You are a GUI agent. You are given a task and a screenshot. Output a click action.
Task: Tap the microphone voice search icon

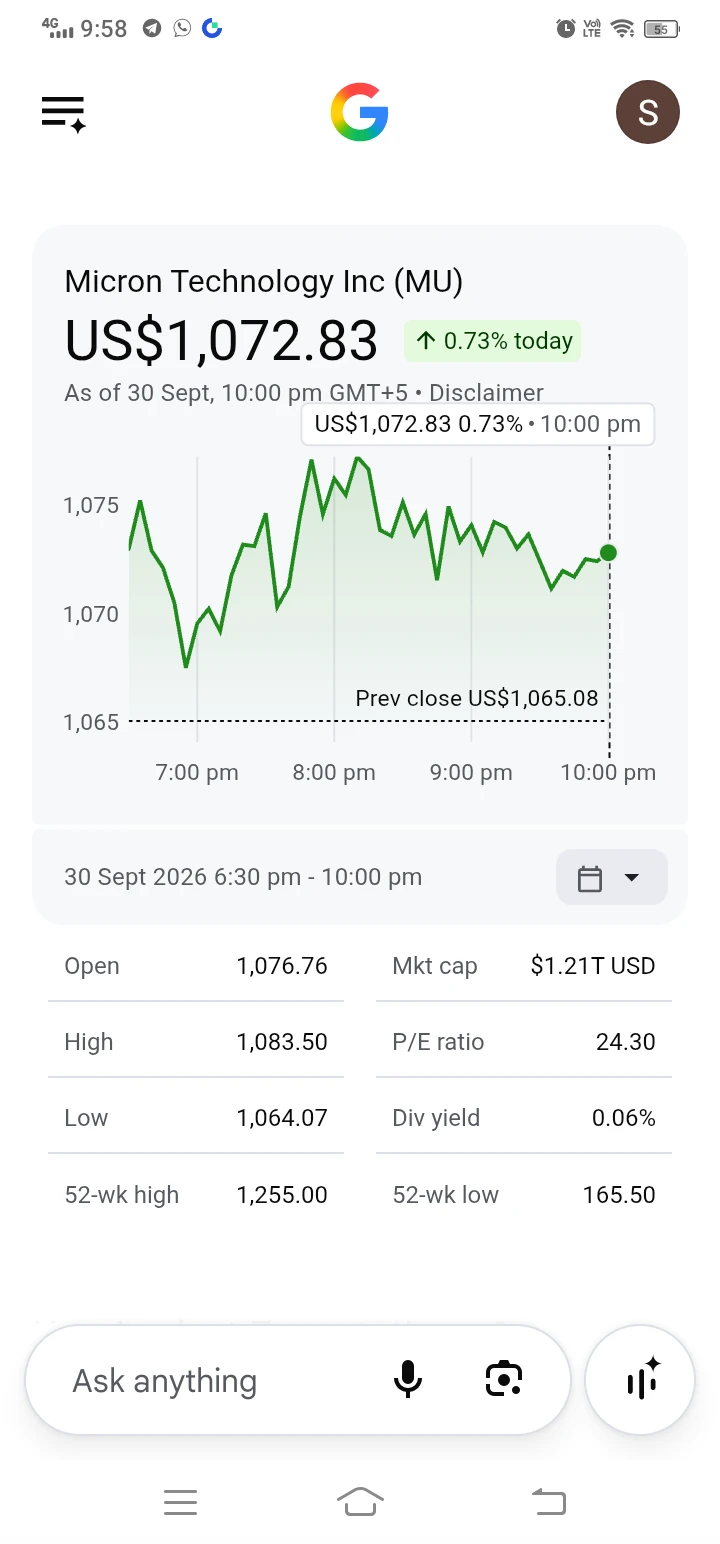(407, 1379)
